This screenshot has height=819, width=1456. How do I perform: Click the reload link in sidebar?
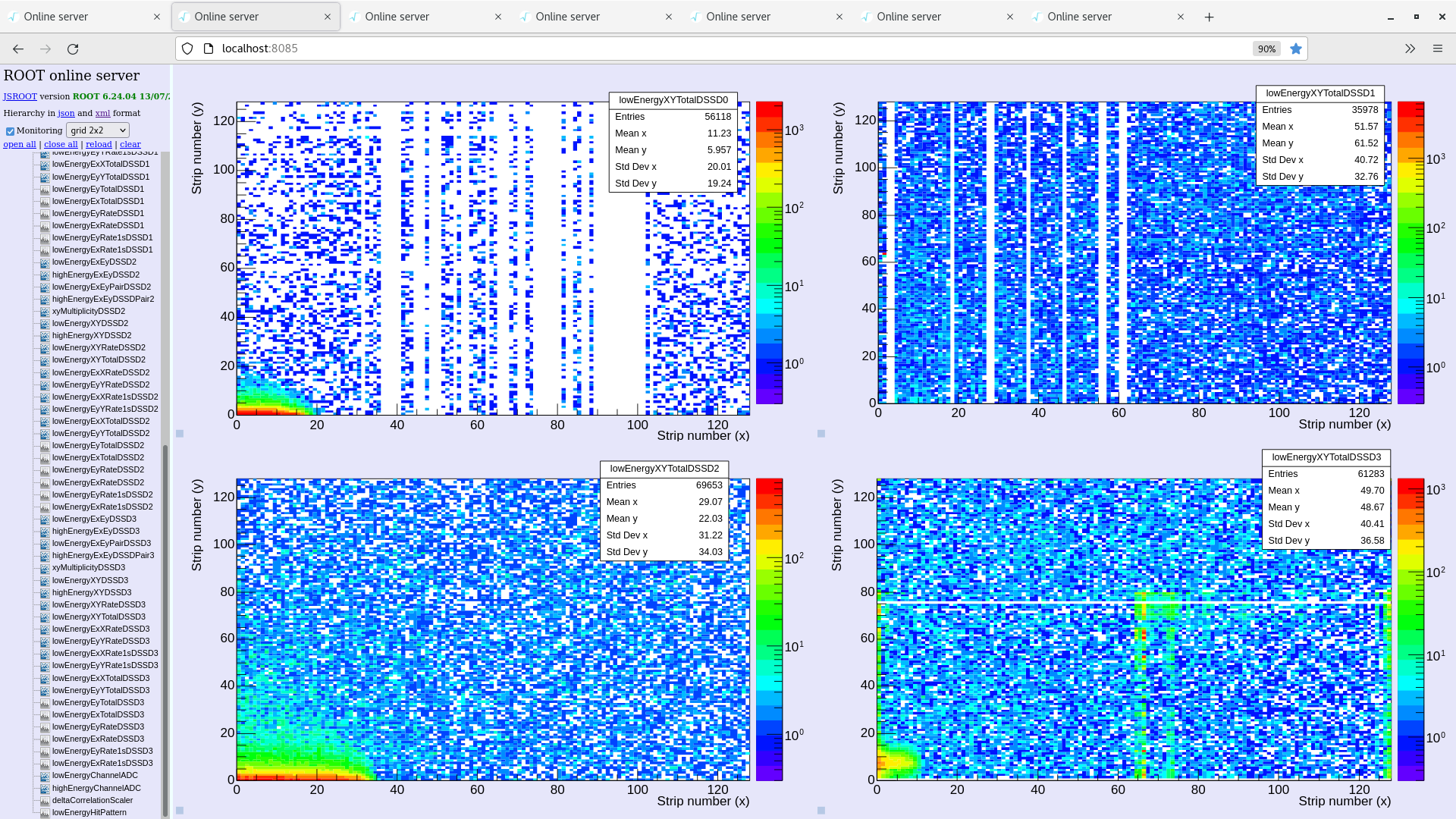(99, 144)
